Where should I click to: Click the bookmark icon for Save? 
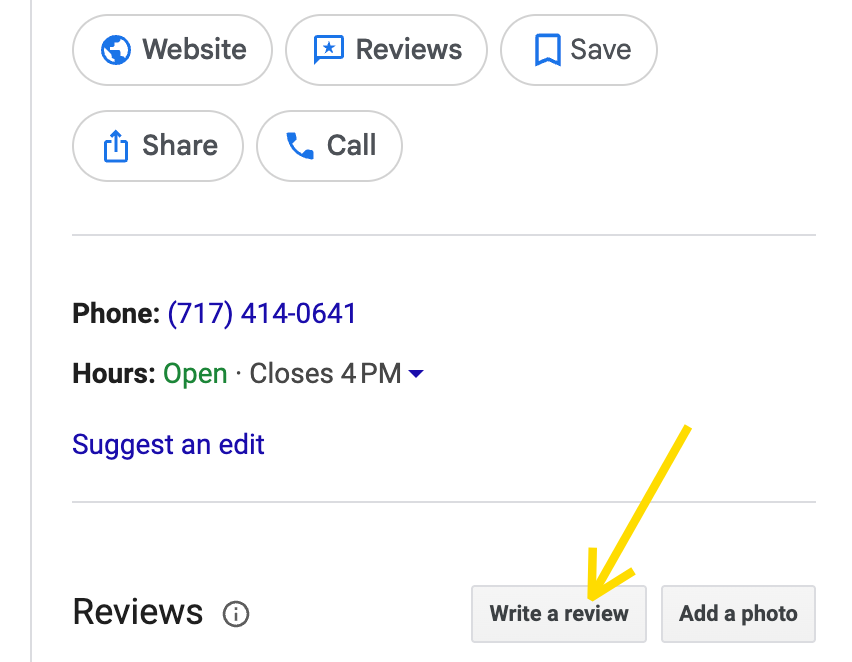click(x=548, y=50)
